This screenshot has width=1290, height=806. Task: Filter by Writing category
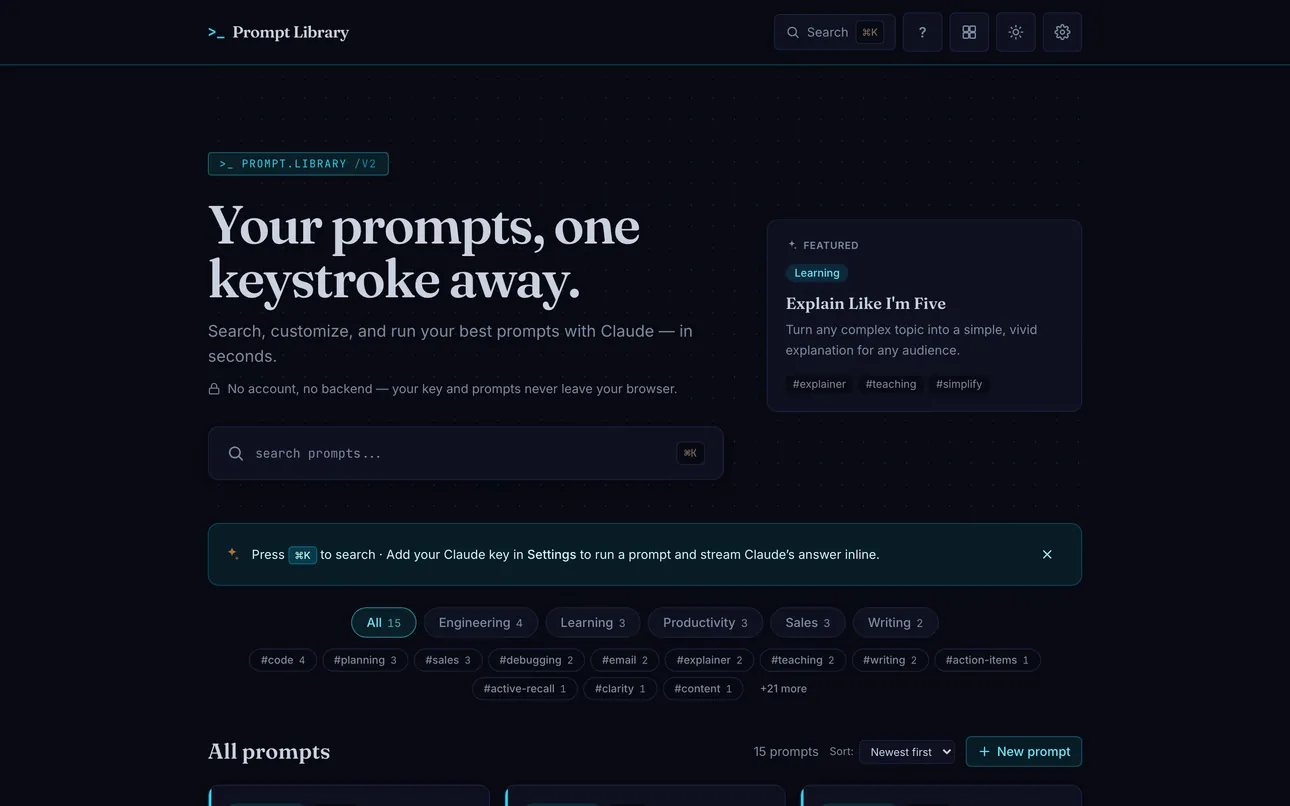click(895, 622)
